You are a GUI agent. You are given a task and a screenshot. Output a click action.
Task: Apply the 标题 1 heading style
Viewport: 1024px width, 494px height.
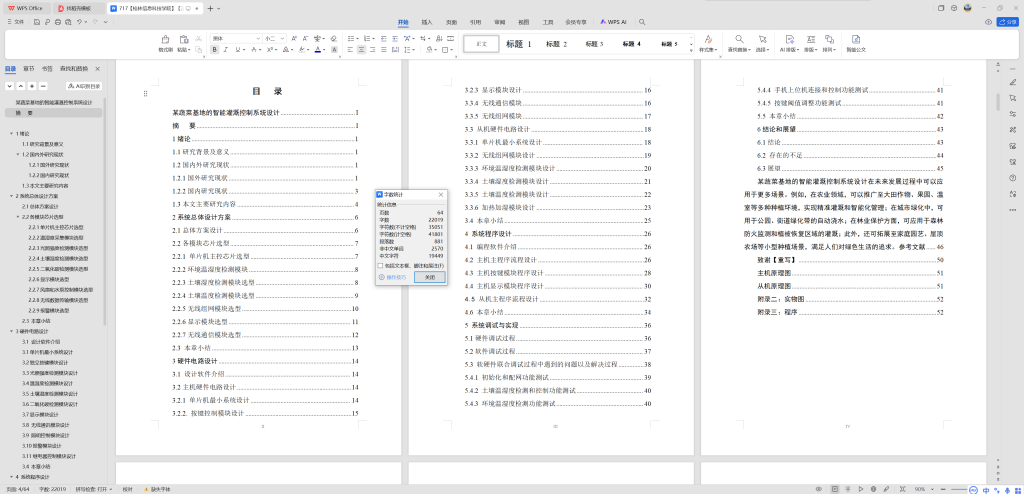518,44
